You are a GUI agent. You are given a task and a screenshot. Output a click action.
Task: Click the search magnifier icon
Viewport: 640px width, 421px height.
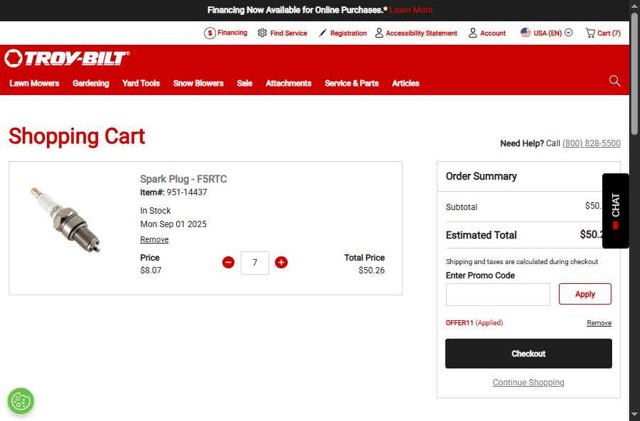click(614, 81)
